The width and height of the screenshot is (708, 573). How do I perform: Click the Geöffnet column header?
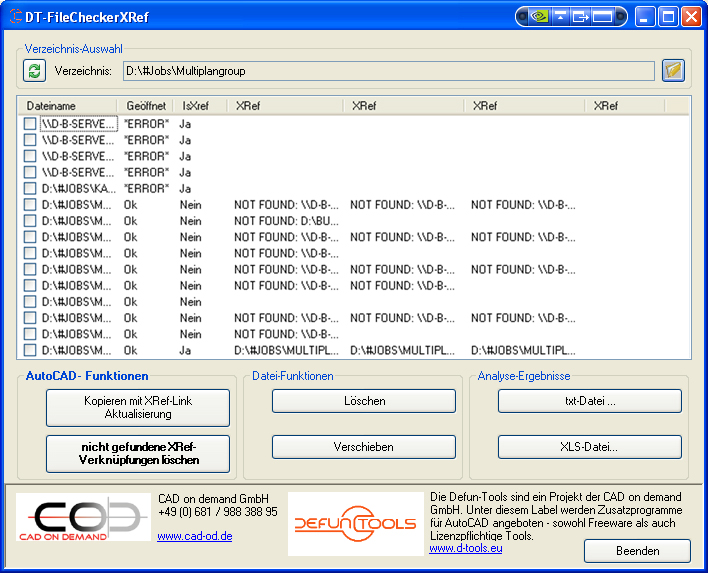(x=145, y=106)
